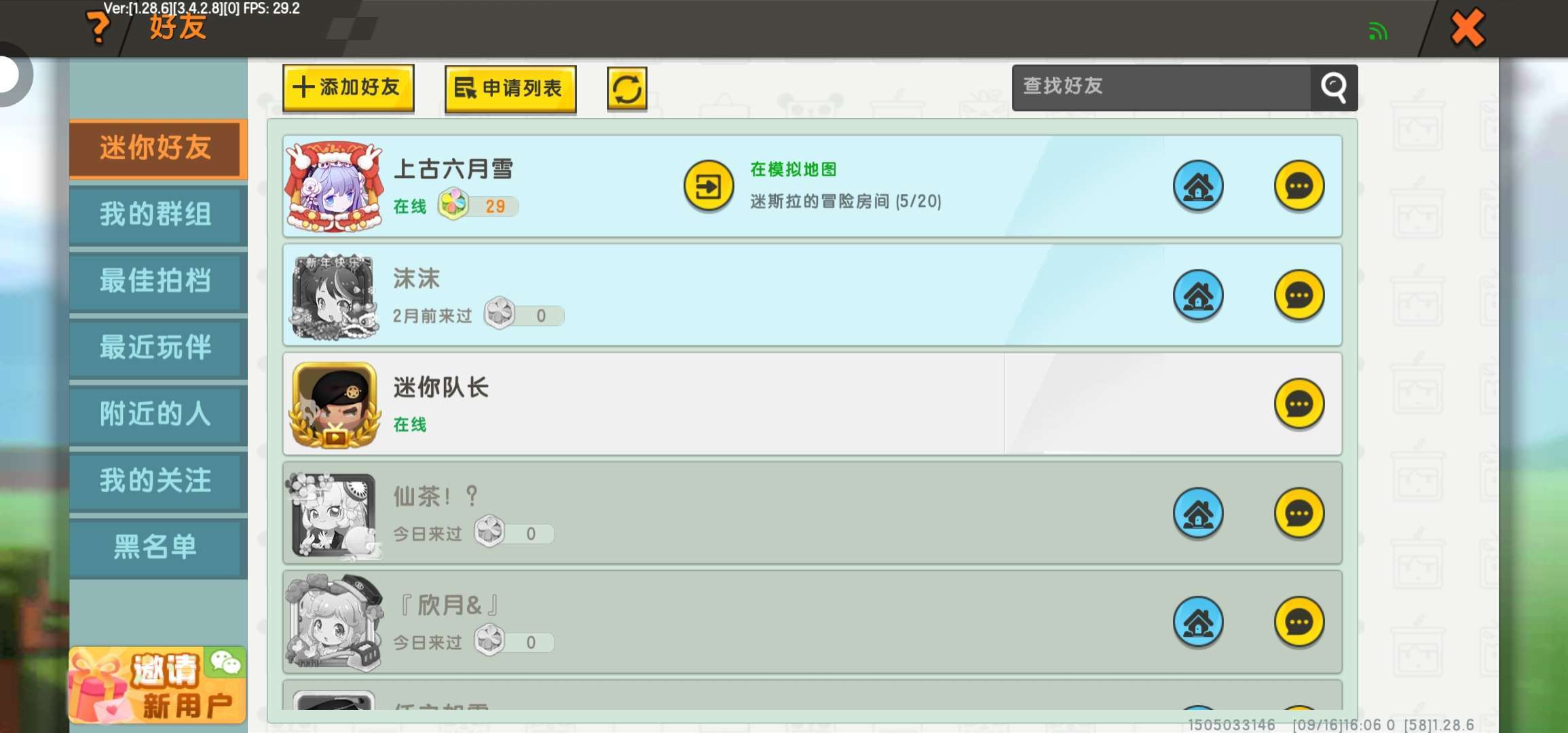Viewport: 1568px width, 733px height.
Task: Switch to 我的群组 tab
Action: coord(155,214)
